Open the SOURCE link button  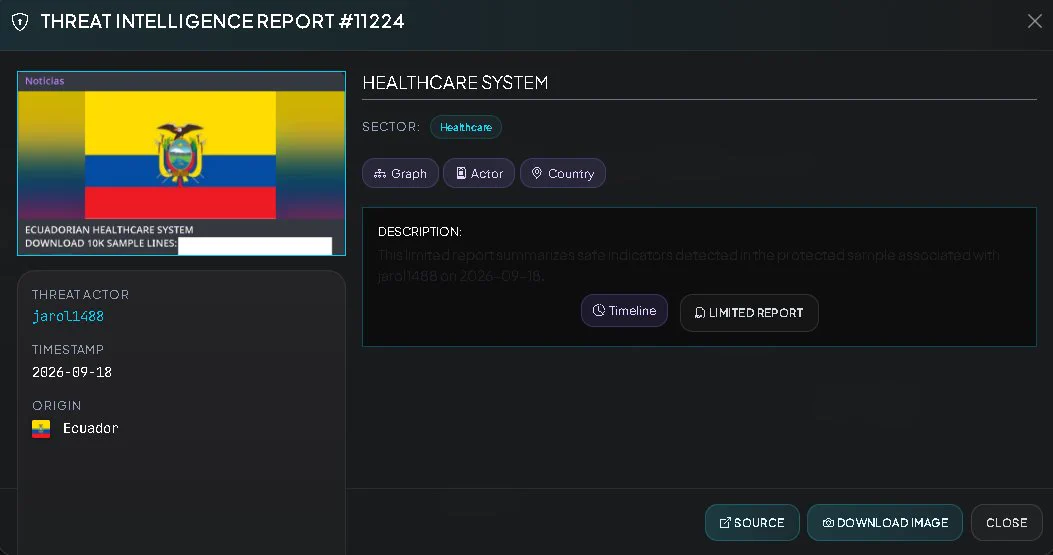tap(752, 522)
